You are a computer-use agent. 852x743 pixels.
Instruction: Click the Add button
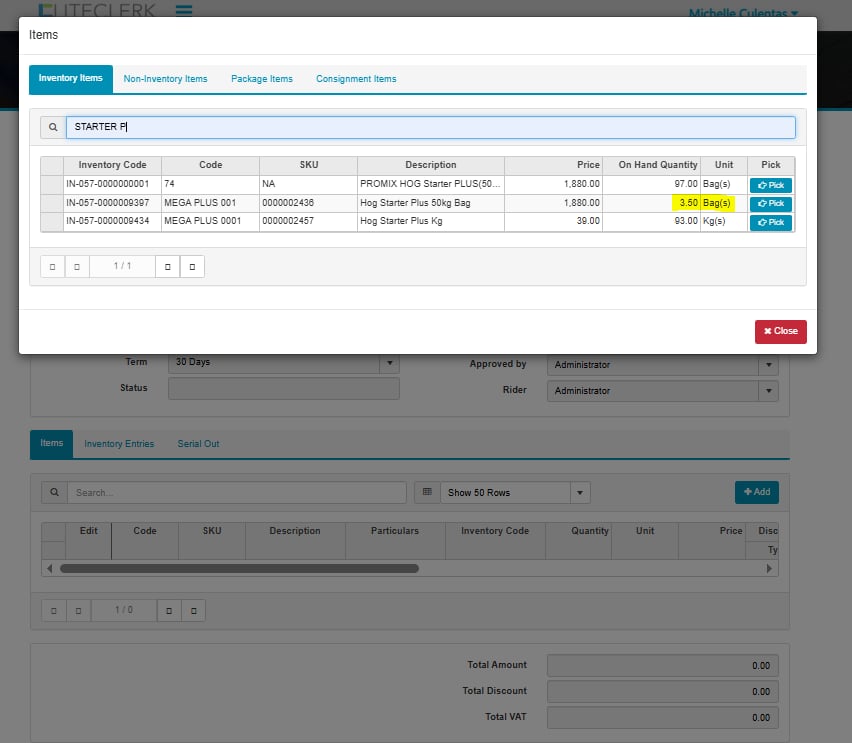click(x=756, y=492)
